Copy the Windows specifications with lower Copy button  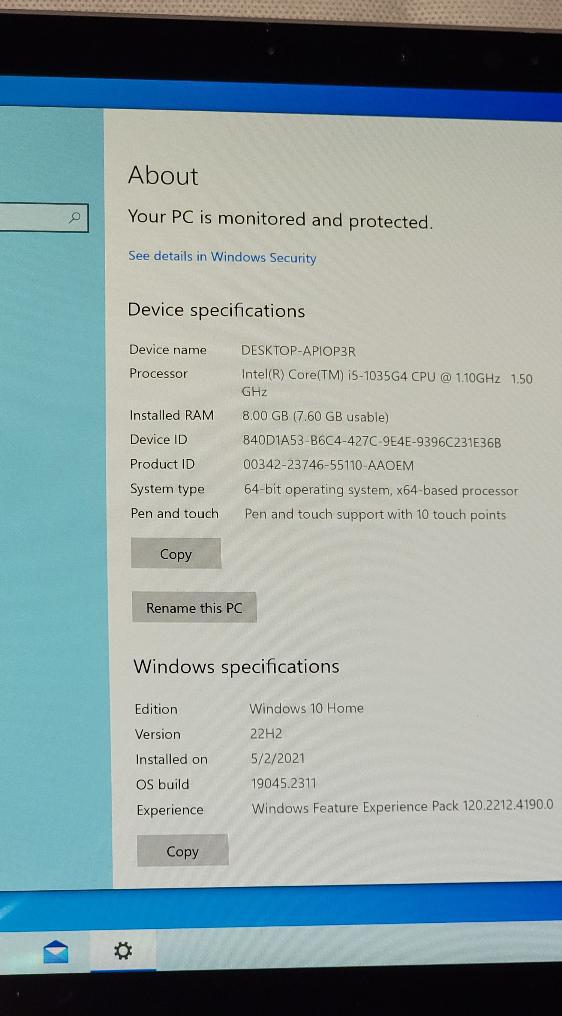coord(182,851)
